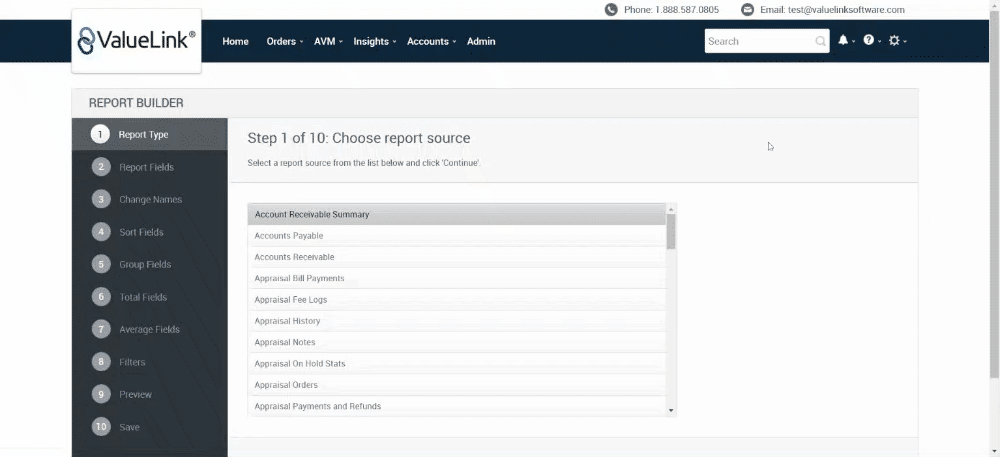Viewport: 1000px width, 457px height.
Task: Select step 5 circle icon
Action: pyautogui.click(x=101, y=264)
